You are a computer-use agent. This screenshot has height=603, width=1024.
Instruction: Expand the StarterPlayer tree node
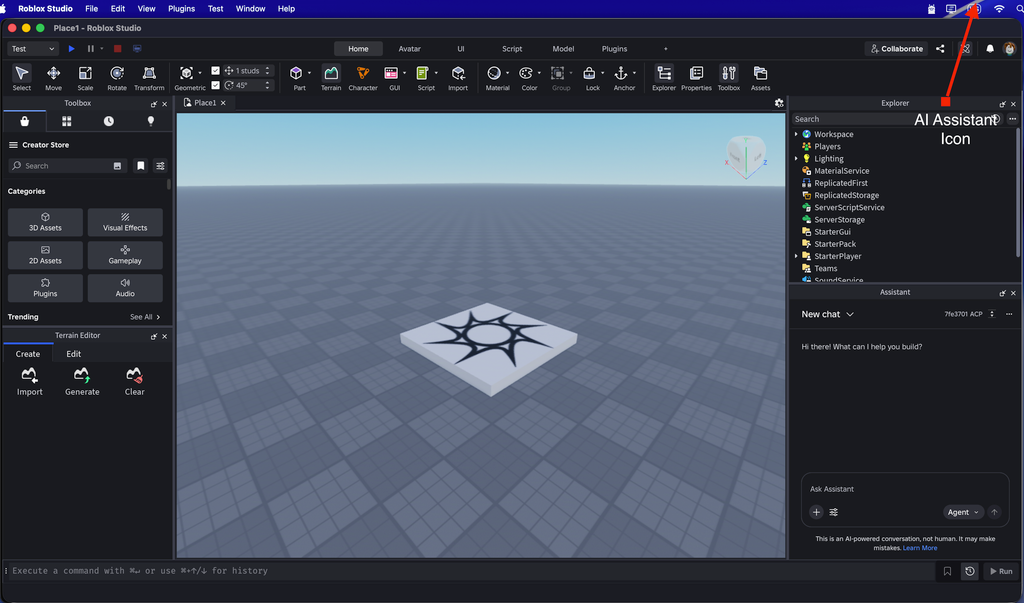[796, 256]
